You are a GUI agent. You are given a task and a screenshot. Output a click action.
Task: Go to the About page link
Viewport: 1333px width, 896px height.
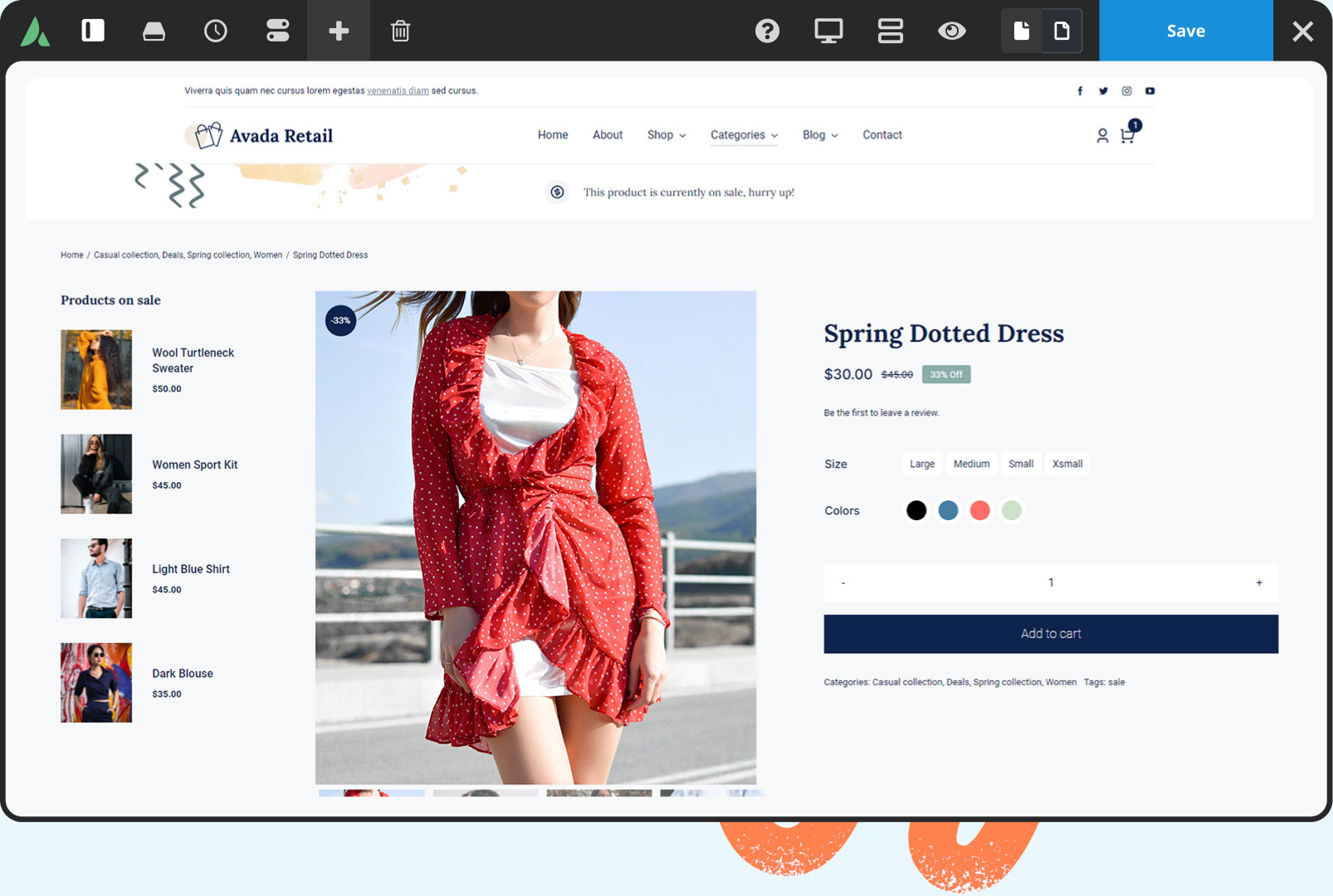click(608, 134)
